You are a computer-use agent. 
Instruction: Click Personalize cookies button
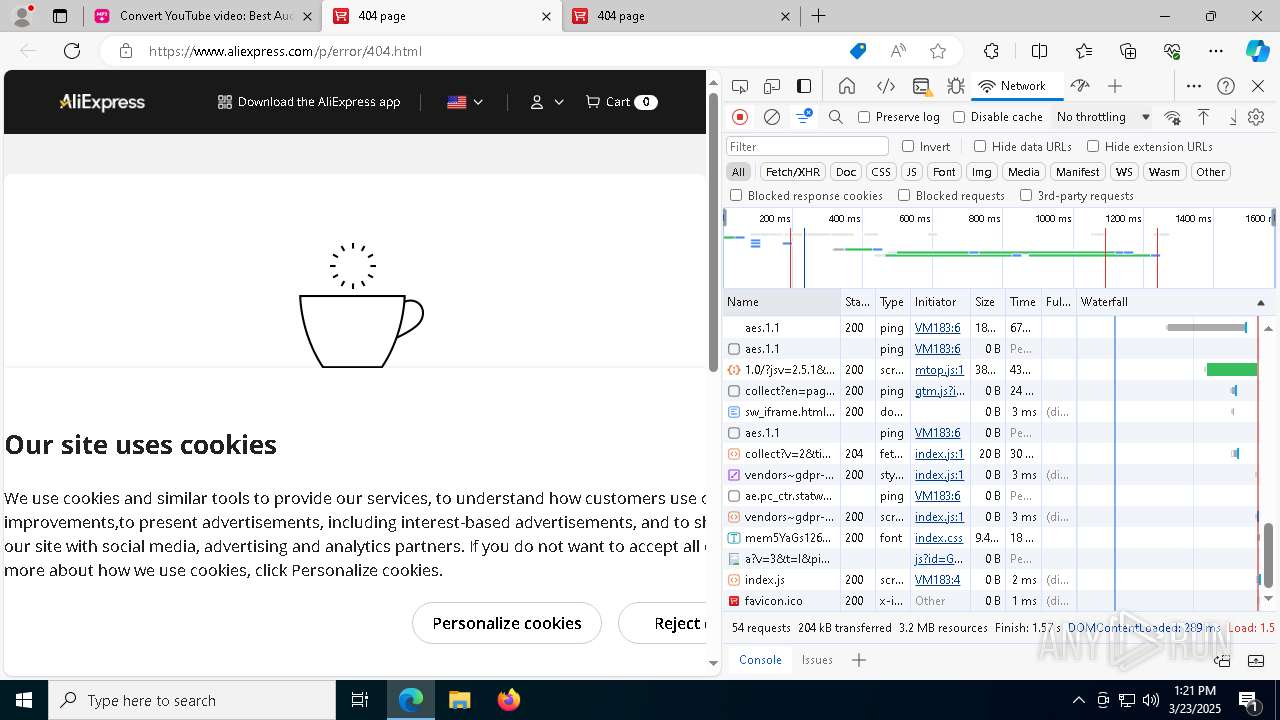click(x=507, y=623)
